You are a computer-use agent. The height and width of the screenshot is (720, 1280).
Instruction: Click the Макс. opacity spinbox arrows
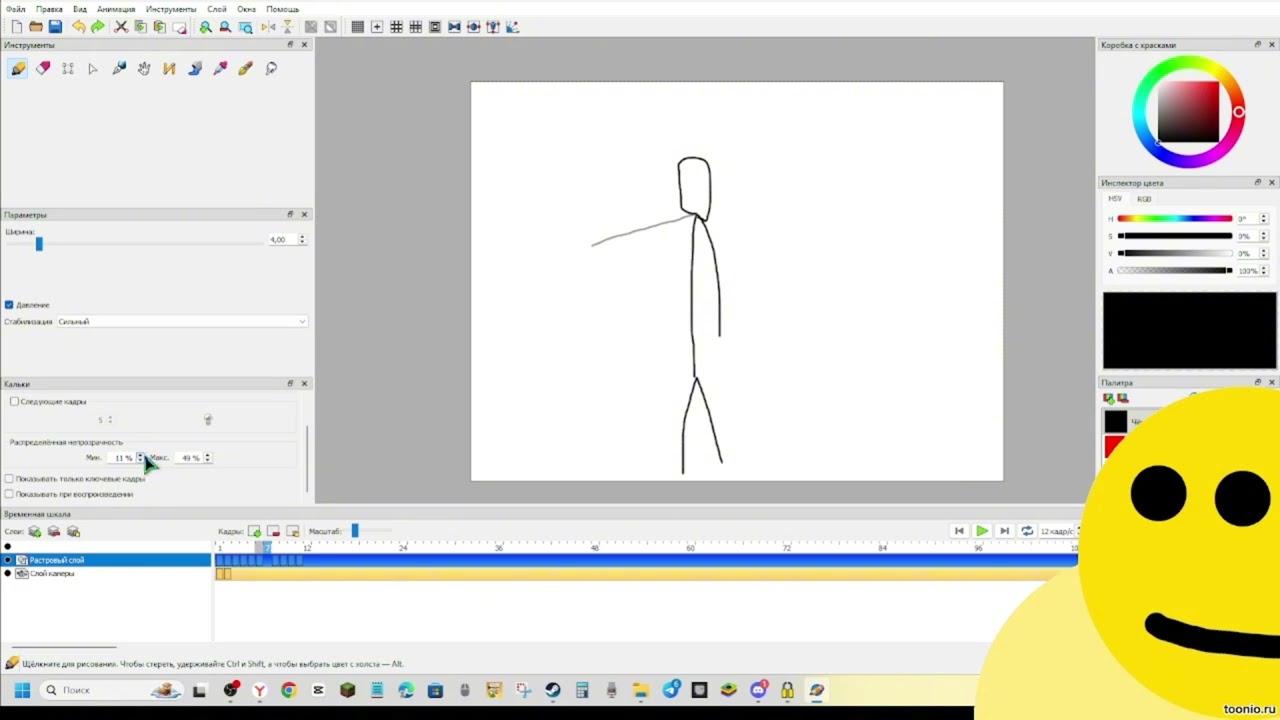click(207, 458)
